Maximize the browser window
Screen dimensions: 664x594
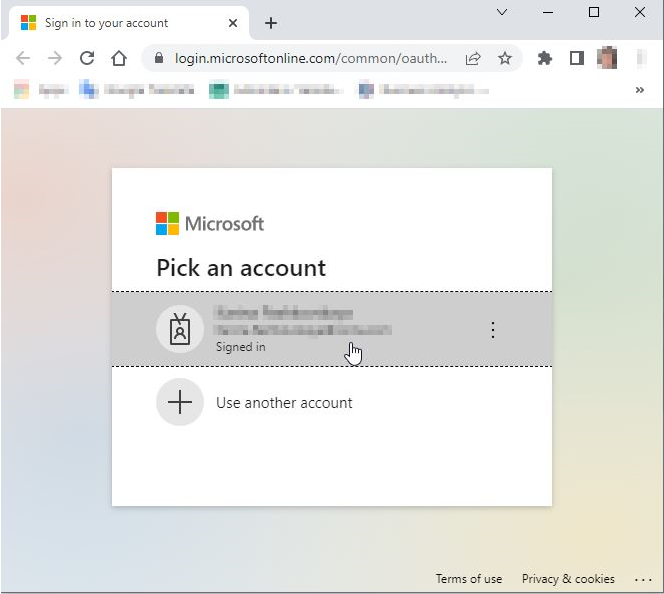tap(594, 12)
